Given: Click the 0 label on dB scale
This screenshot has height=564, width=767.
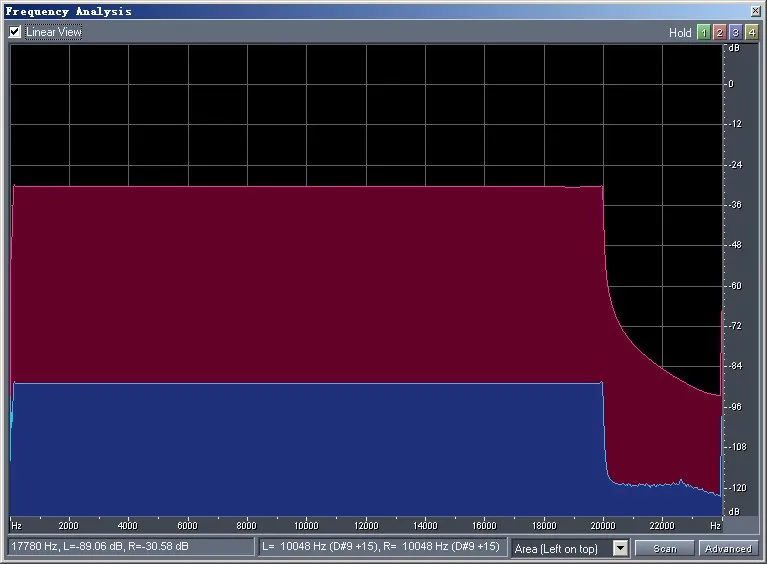Looking at the screenshot, I should point(731,84).
